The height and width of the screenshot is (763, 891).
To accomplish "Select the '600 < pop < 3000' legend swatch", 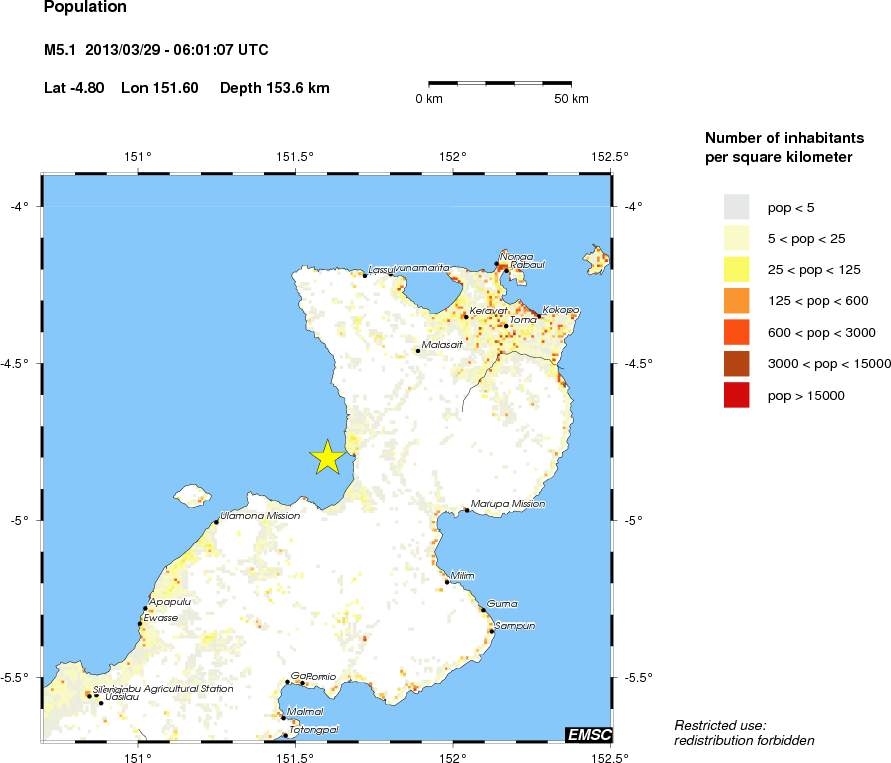I will (736, 332).
